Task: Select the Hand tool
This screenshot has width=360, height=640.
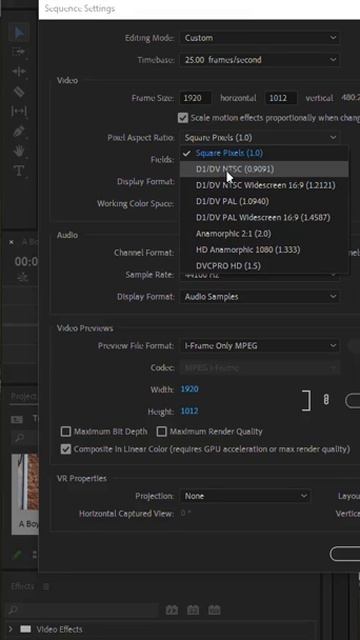Action: tap(19, 151)
